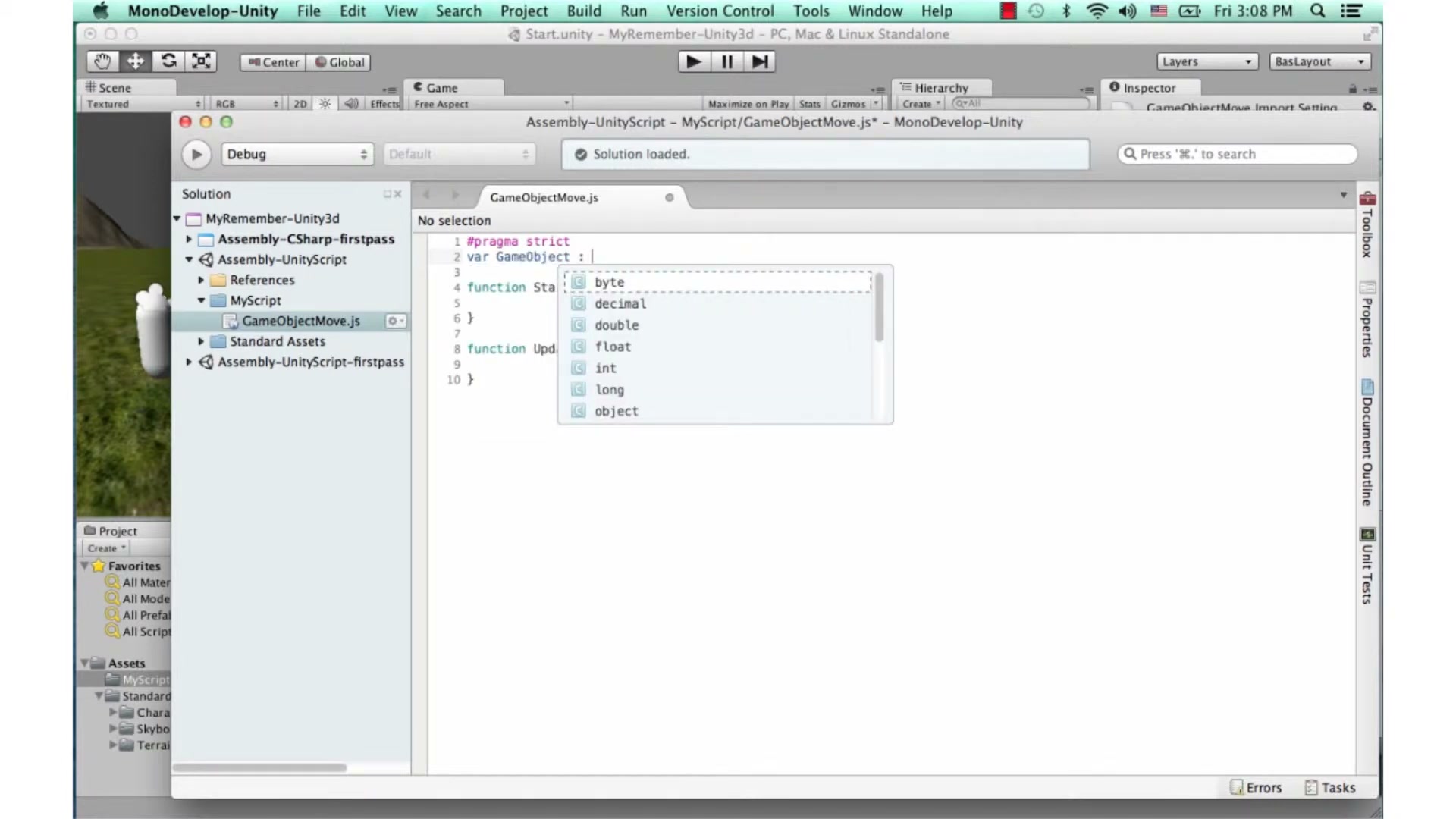
Task: Open Textured draw mode dropdown
Action: pos(143,104)
